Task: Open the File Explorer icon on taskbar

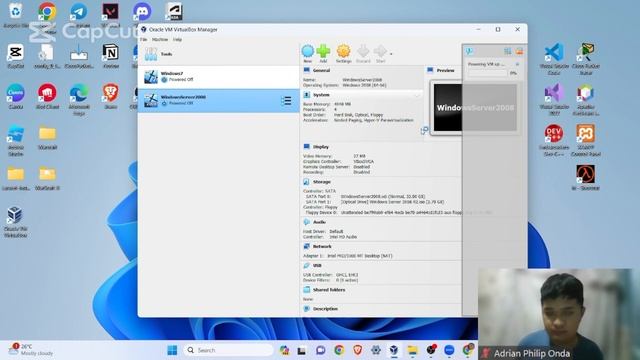Action: 413,350
